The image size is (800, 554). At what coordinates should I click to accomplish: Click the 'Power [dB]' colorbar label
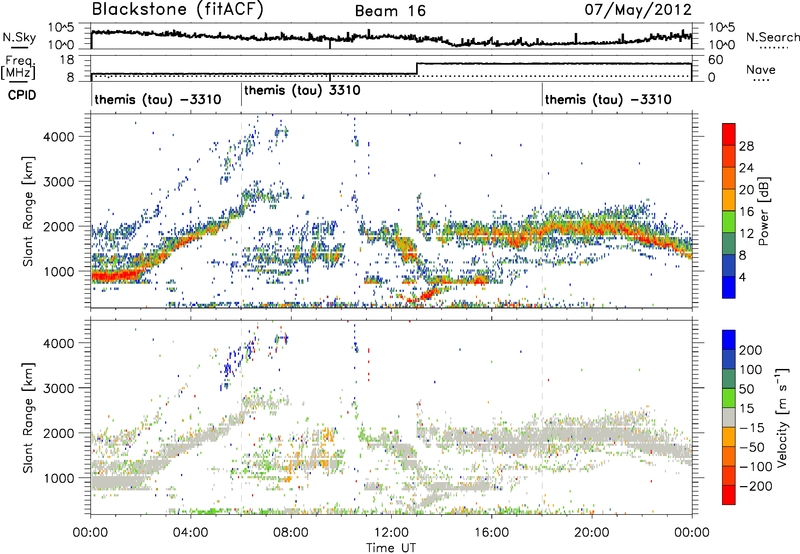763,212
